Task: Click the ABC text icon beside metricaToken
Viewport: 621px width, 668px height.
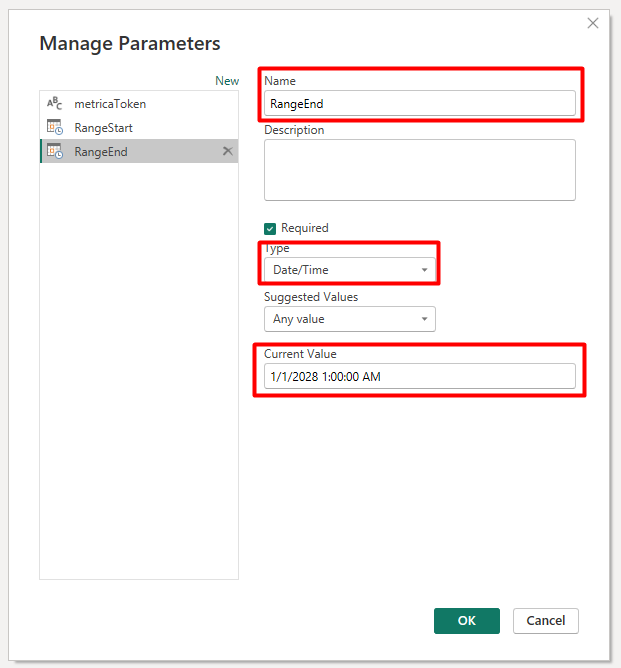Action: click(54, 104)
